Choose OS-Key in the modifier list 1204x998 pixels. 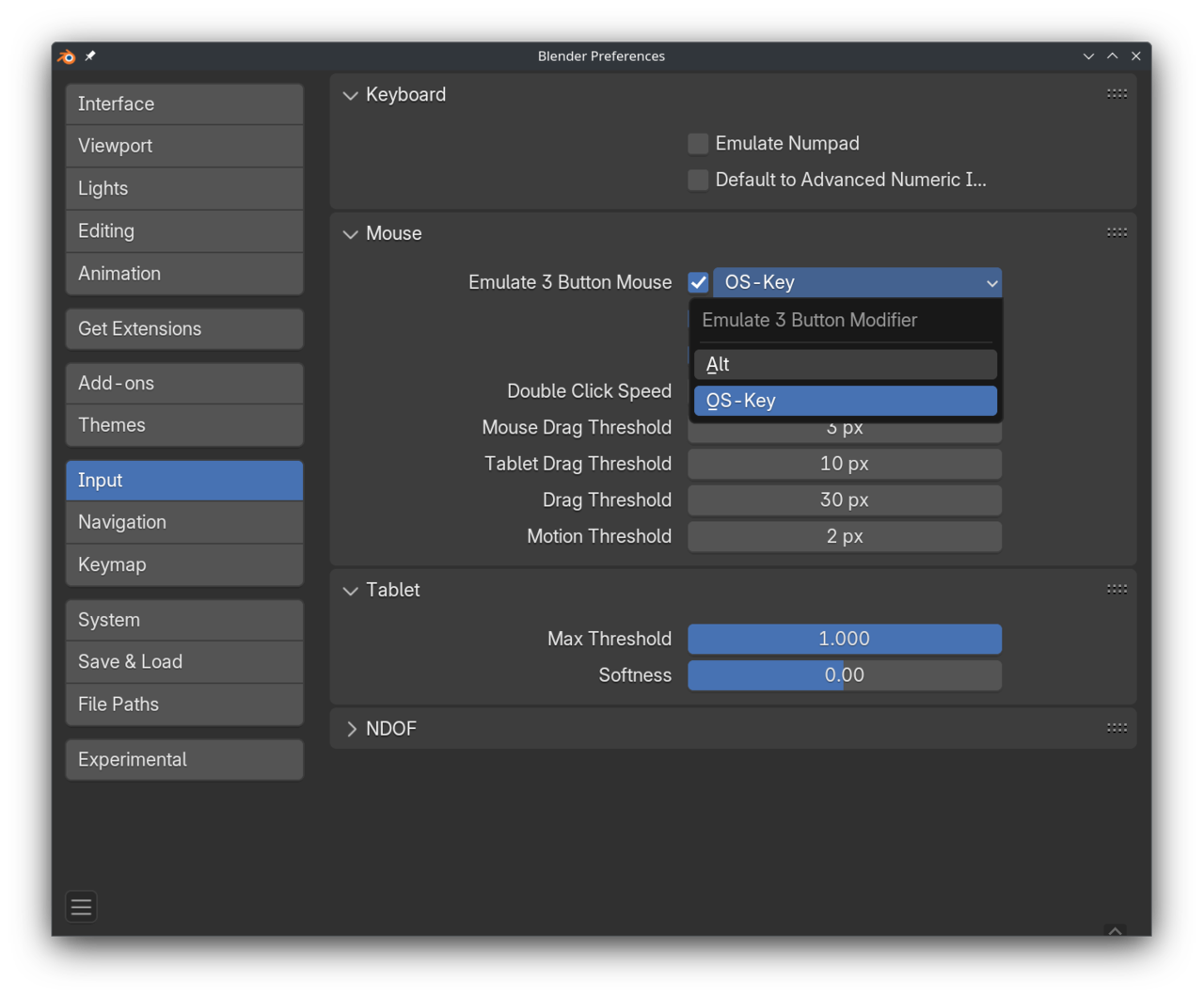click(x=845, y=401)
